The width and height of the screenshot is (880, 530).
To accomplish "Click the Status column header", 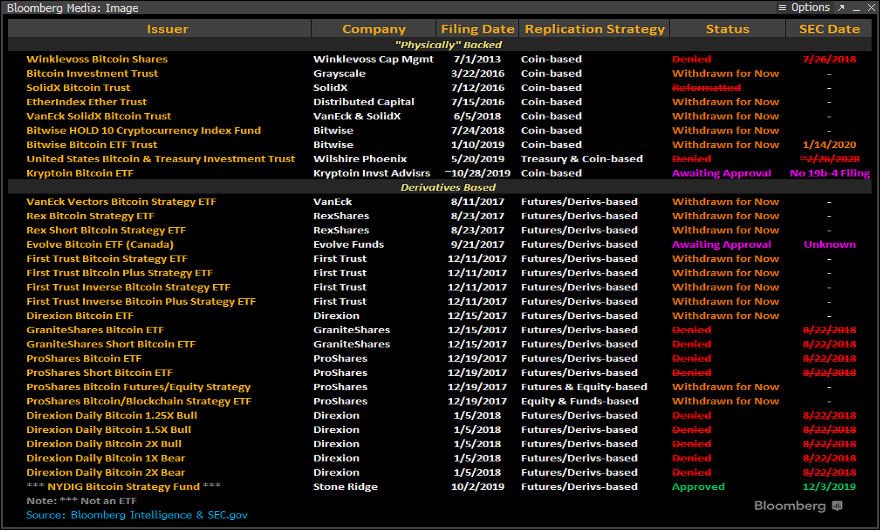I will click(x=727, y=29).
